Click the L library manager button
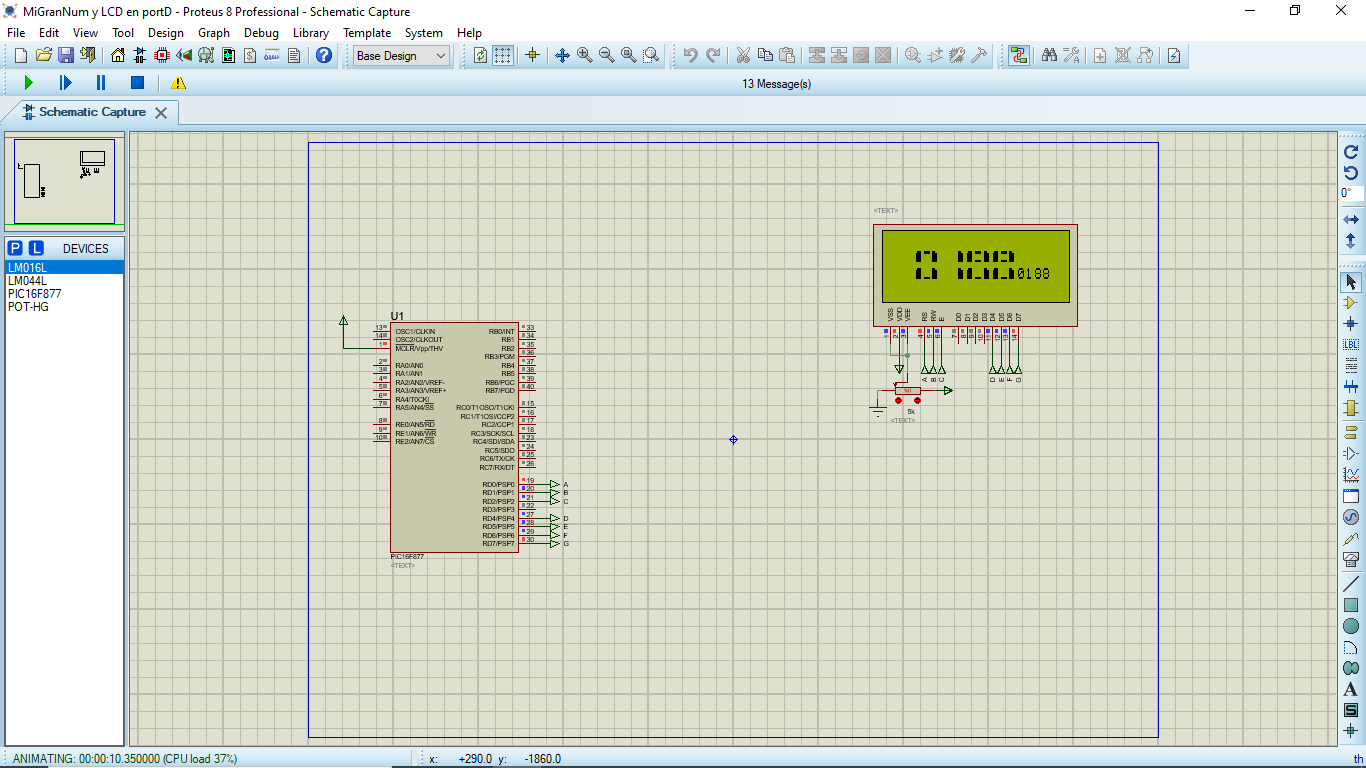 click(x=36, y=248)
